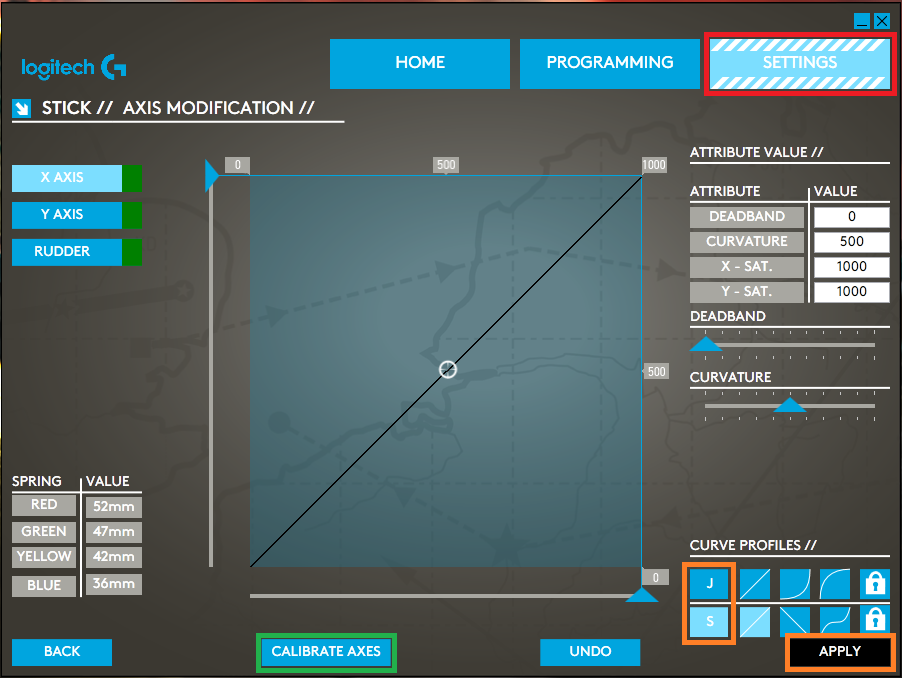The width and height of the screenshot is (902, 678).
Task: Click the UNDO button
Action: click(590, 652)
